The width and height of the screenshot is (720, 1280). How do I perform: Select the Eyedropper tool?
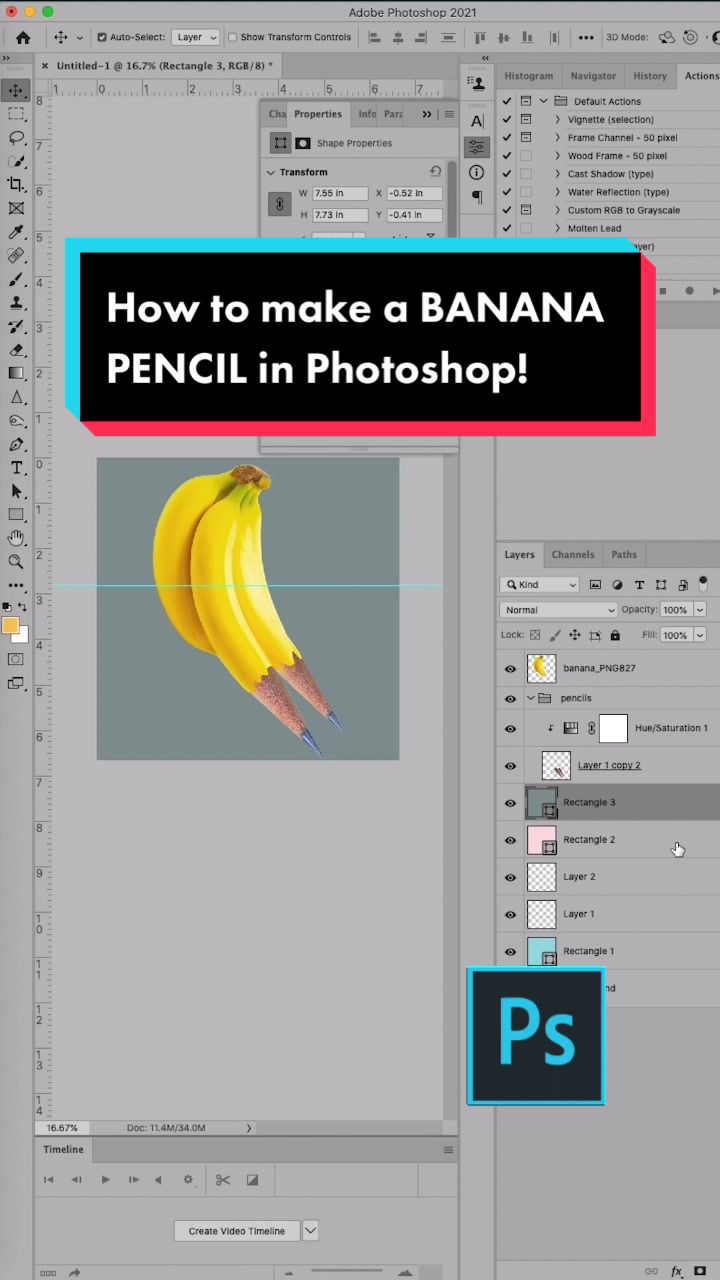pos(16,232)
